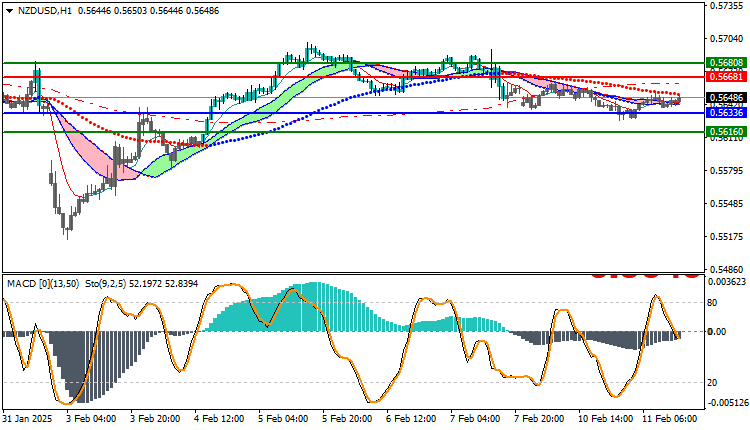Click the 0.003623 indicator scale value

click(x=728, y=282)
